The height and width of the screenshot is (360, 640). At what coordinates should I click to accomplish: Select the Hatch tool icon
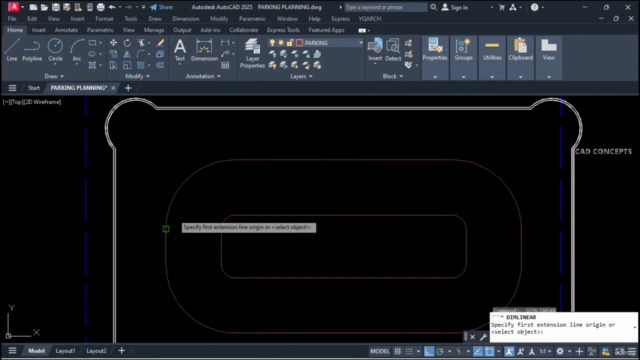(x=93, y=65)
